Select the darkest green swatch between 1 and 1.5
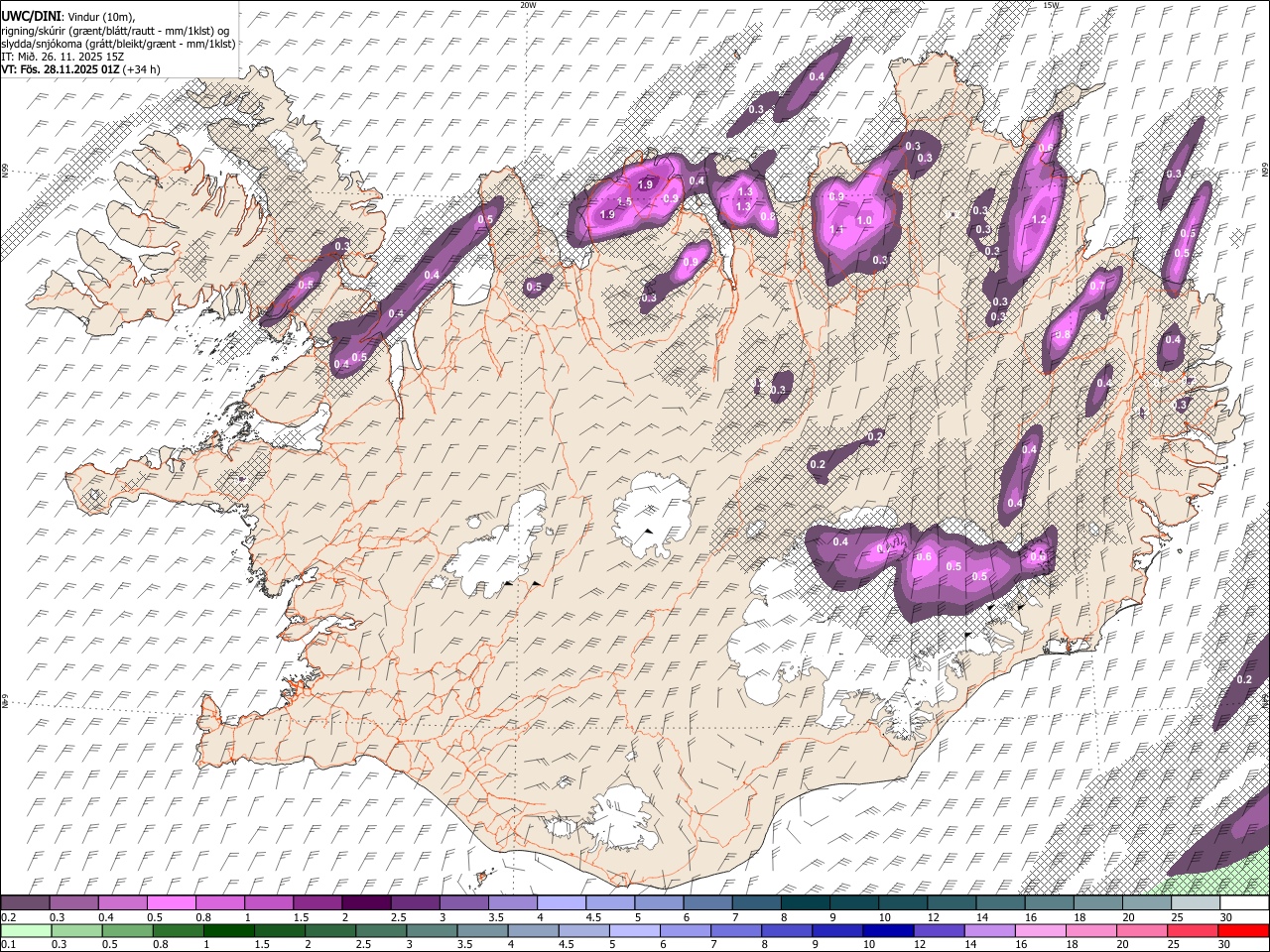The height and width of the screenshot is (952, 1270). 229,931
